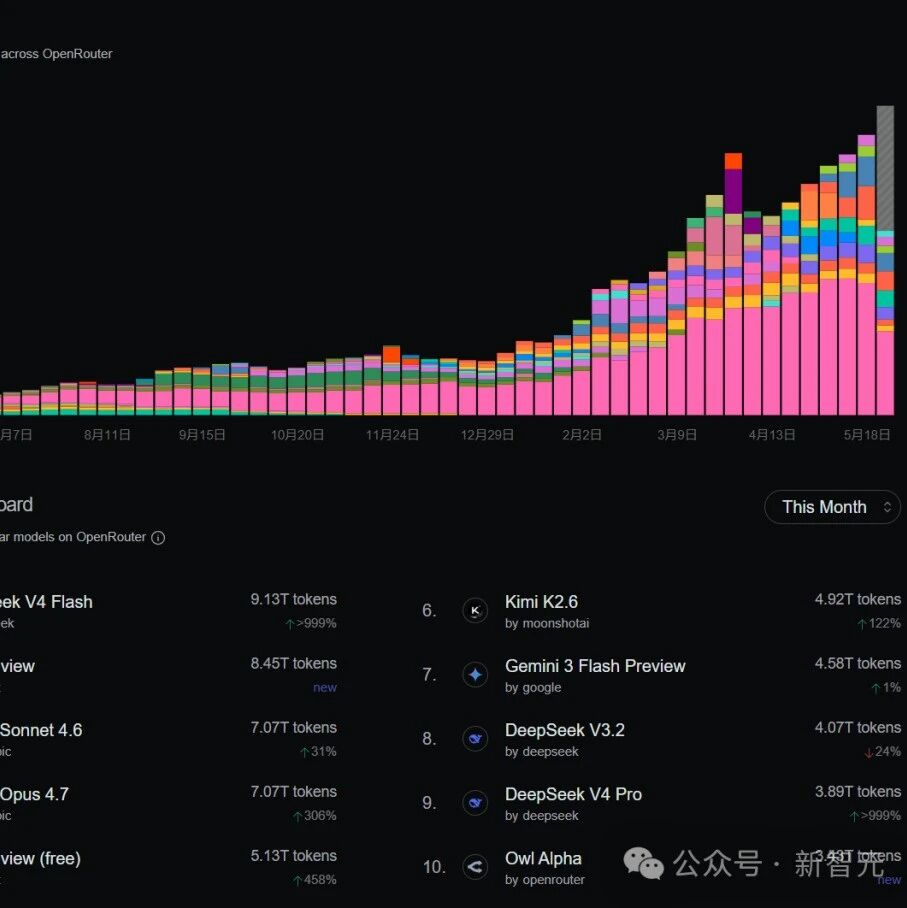Open the Gemini 3 Flash Preview model link
Image resolution: width=907 pixels, height=908 pixels.
595,666
